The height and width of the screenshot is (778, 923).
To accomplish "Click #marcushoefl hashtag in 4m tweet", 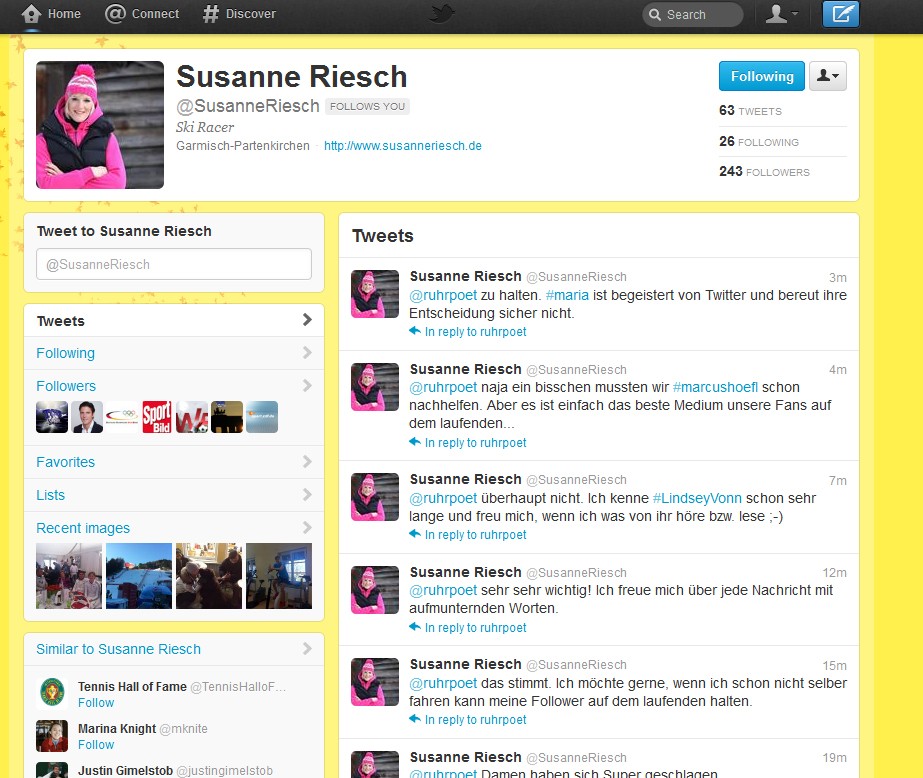I will [x=715, y=387].
